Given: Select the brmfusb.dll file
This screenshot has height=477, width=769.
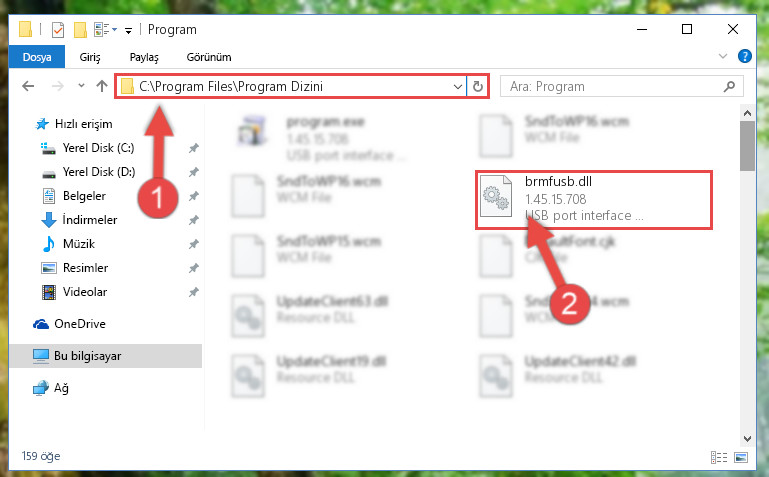Looking at the screenshot, I should point(593,200).
